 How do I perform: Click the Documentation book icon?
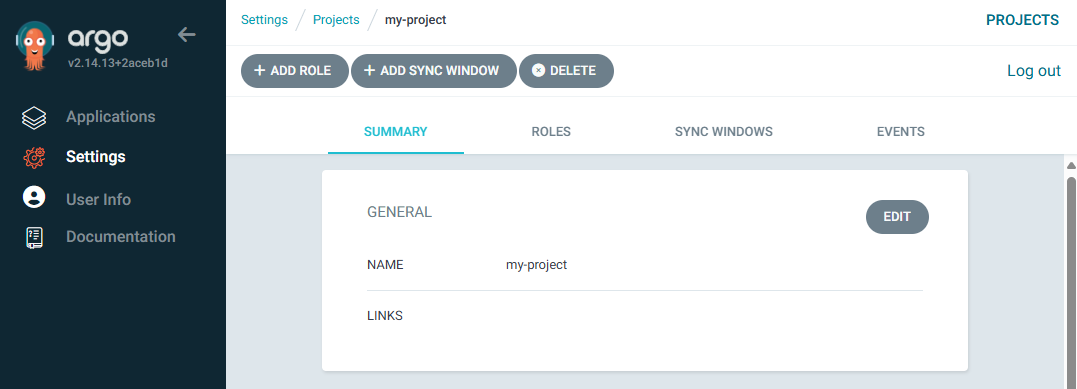[34, 237]
